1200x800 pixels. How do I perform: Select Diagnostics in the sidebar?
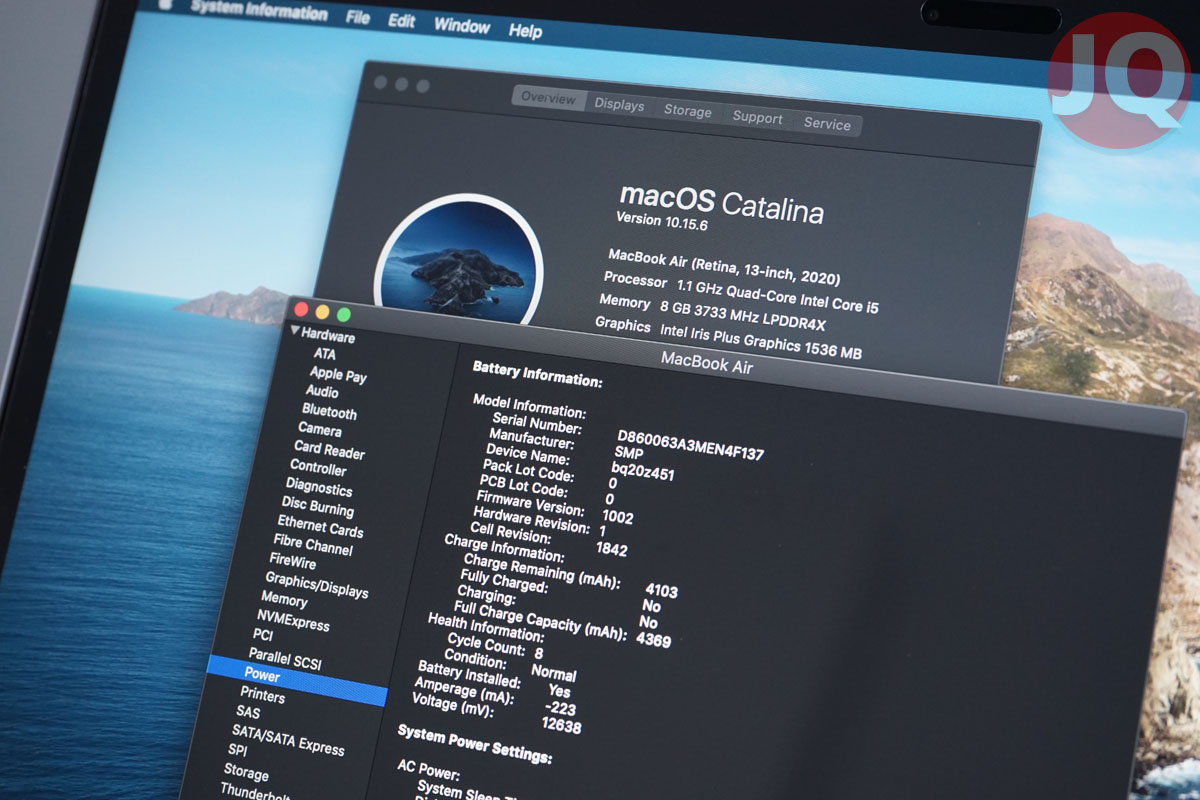(x=318, y=488)
